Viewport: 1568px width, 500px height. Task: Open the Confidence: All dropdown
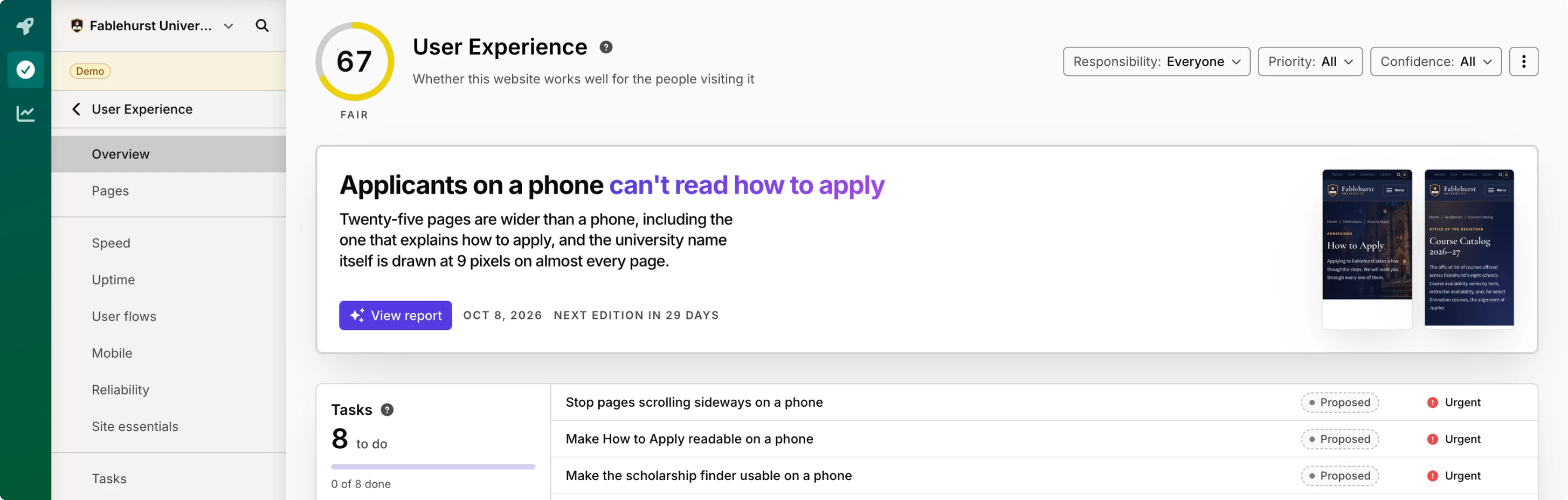tap(1435, 61)
